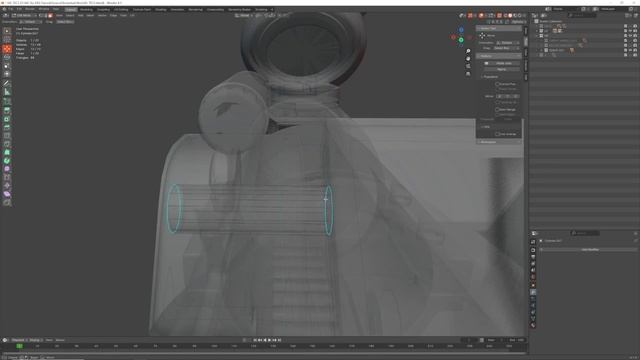
Task: Open the Mesh menu in viewport header
Action: pyautogui.click(x=90, y=16)
